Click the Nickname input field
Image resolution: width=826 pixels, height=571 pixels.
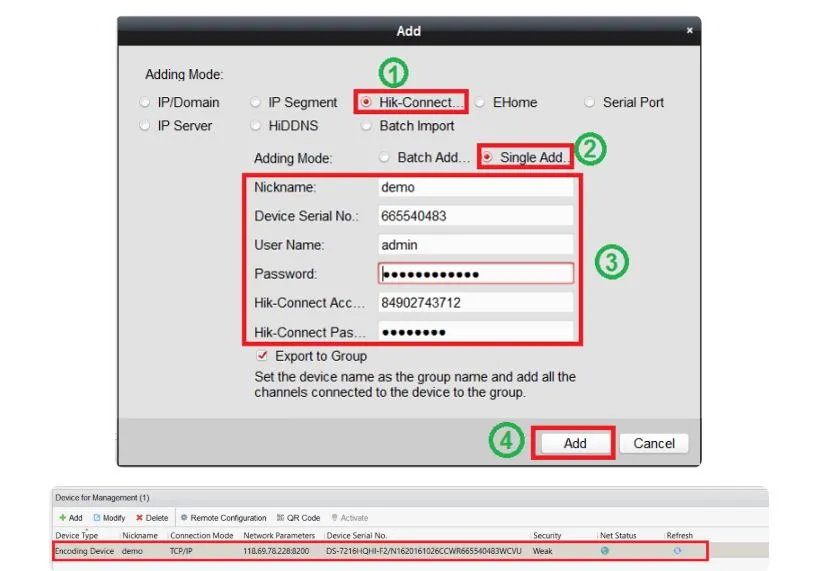point(475,187)
